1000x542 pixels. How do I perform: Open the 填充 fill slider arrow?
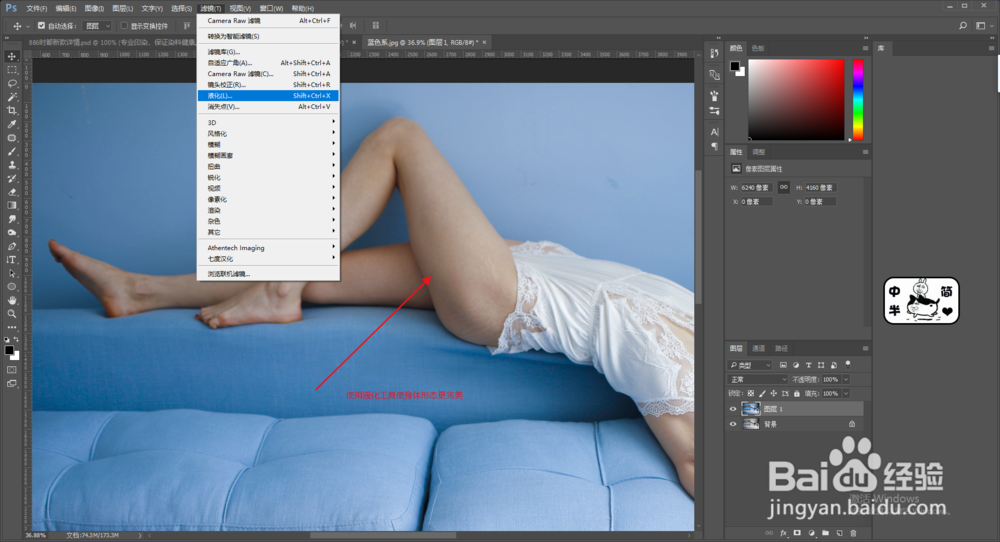(x=846, y=394)
